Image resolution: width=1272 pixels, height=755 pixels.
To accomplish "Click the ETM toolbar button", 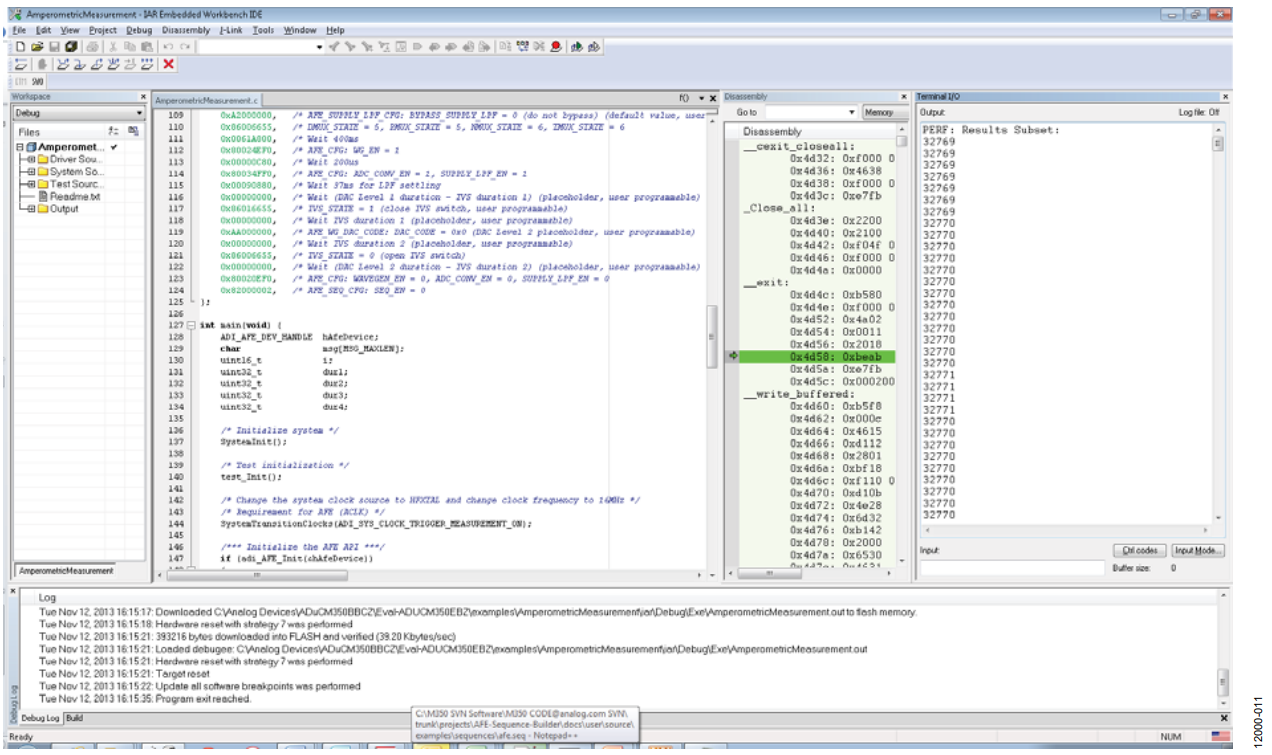I will click(x=20, y=82).
